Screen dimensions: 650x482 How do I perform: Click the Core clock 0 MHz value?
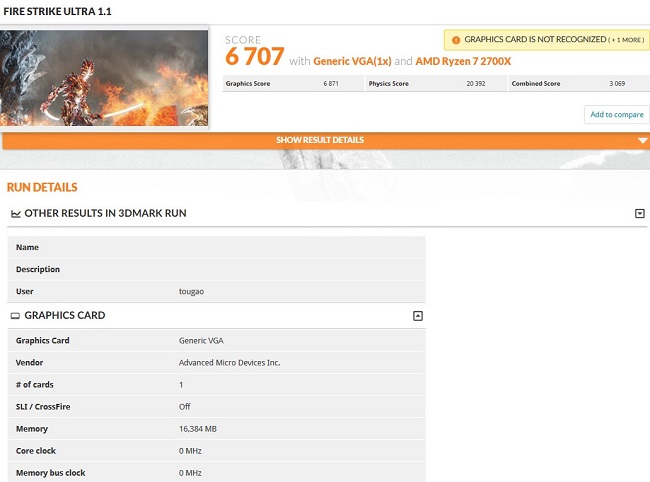pos(190,451)
